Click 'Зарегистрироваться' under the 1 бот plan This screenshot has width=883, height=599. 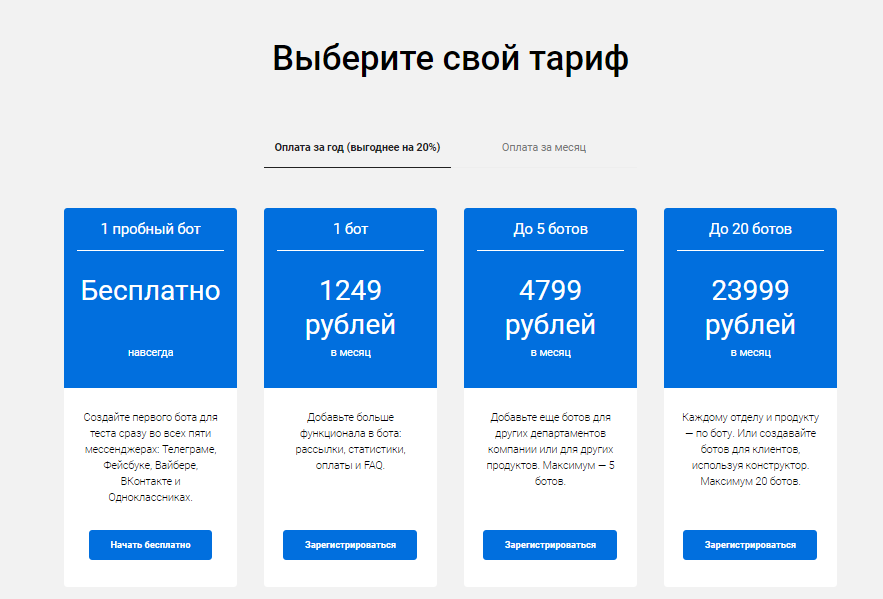click(350, 545)
